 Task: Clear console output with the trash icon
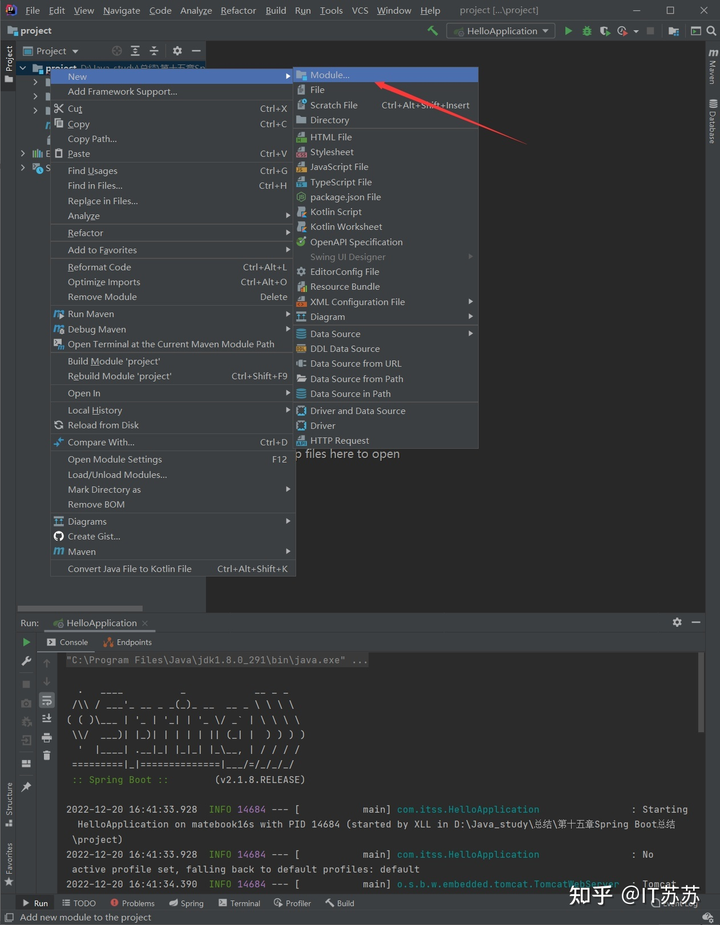coord(46,756)
